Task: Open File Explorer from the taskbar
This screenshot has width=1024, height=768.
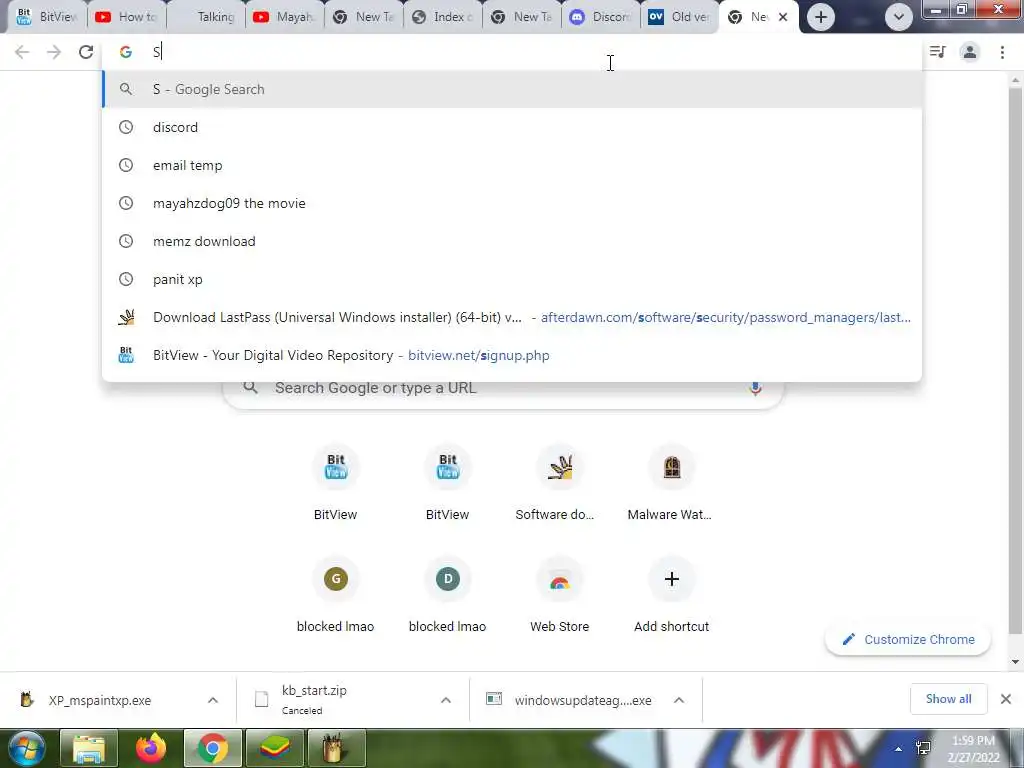Action: [89, 749]
